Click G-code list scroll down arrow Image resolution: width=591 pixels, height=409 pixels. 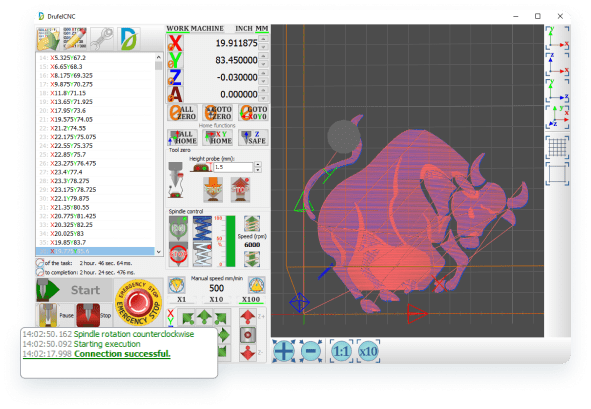(158, 251)
